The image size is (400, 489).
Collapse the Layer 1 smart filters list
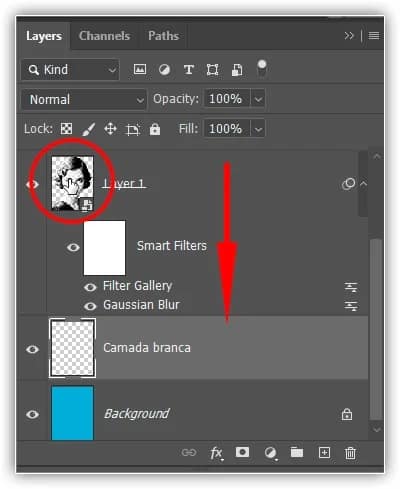click(363, 183)
